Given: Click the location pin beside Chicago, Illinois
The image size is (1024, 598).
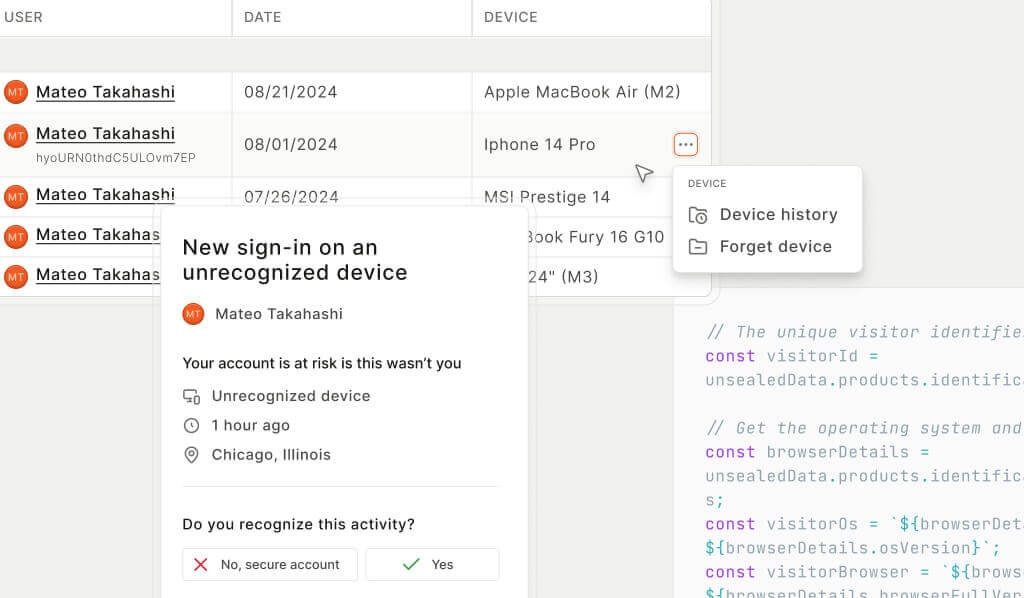Looking at the screenshot, I should 192,454.
